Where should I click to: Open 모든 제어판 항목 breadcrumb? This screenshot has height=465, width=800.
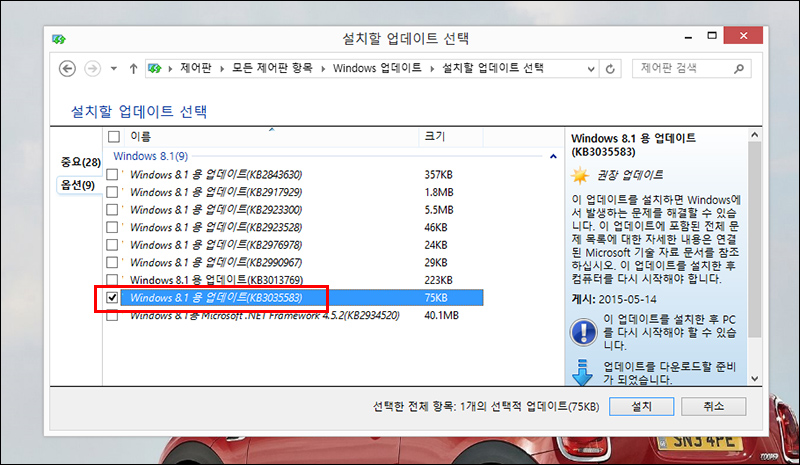[x=272, y=68]
